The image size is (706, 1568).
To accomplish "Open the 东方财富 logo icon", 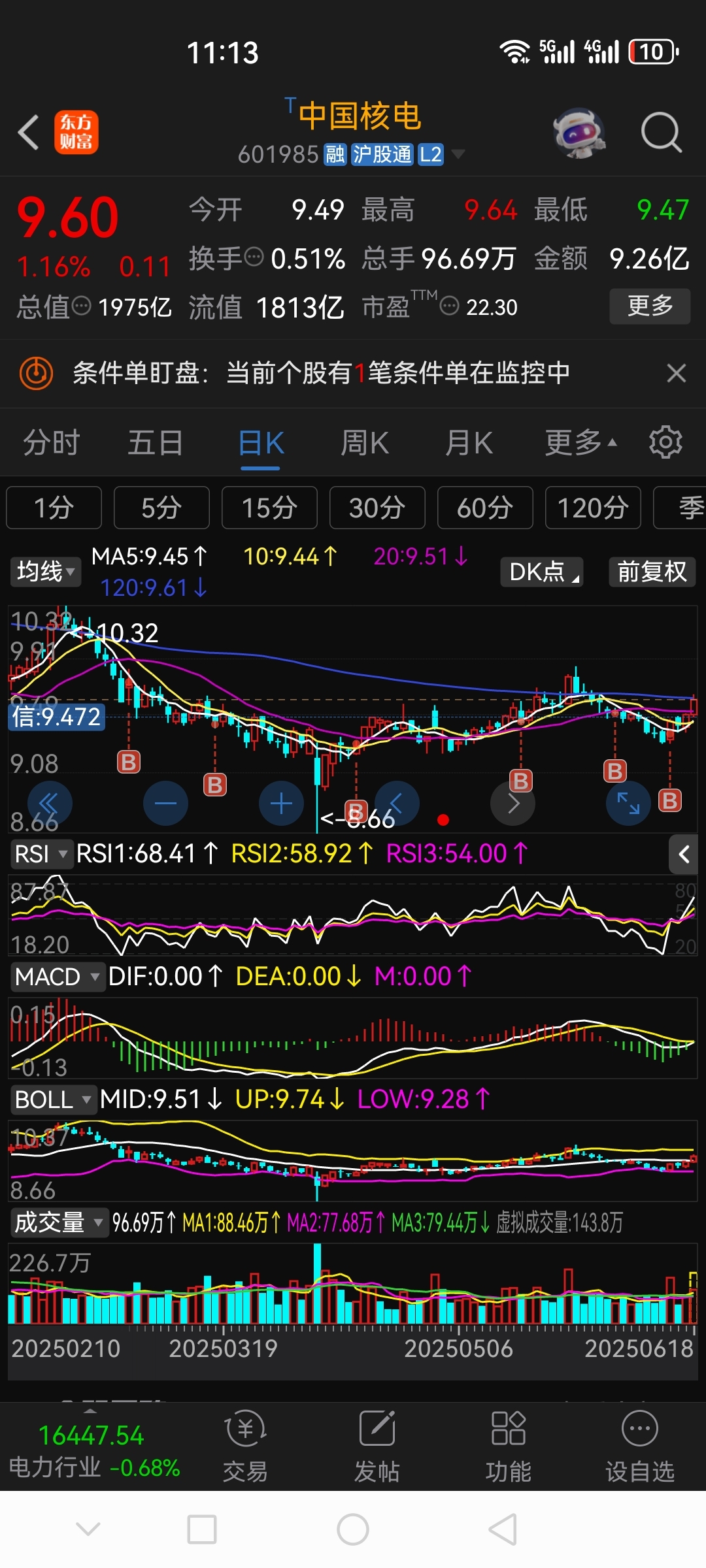I will pos(76,133).
